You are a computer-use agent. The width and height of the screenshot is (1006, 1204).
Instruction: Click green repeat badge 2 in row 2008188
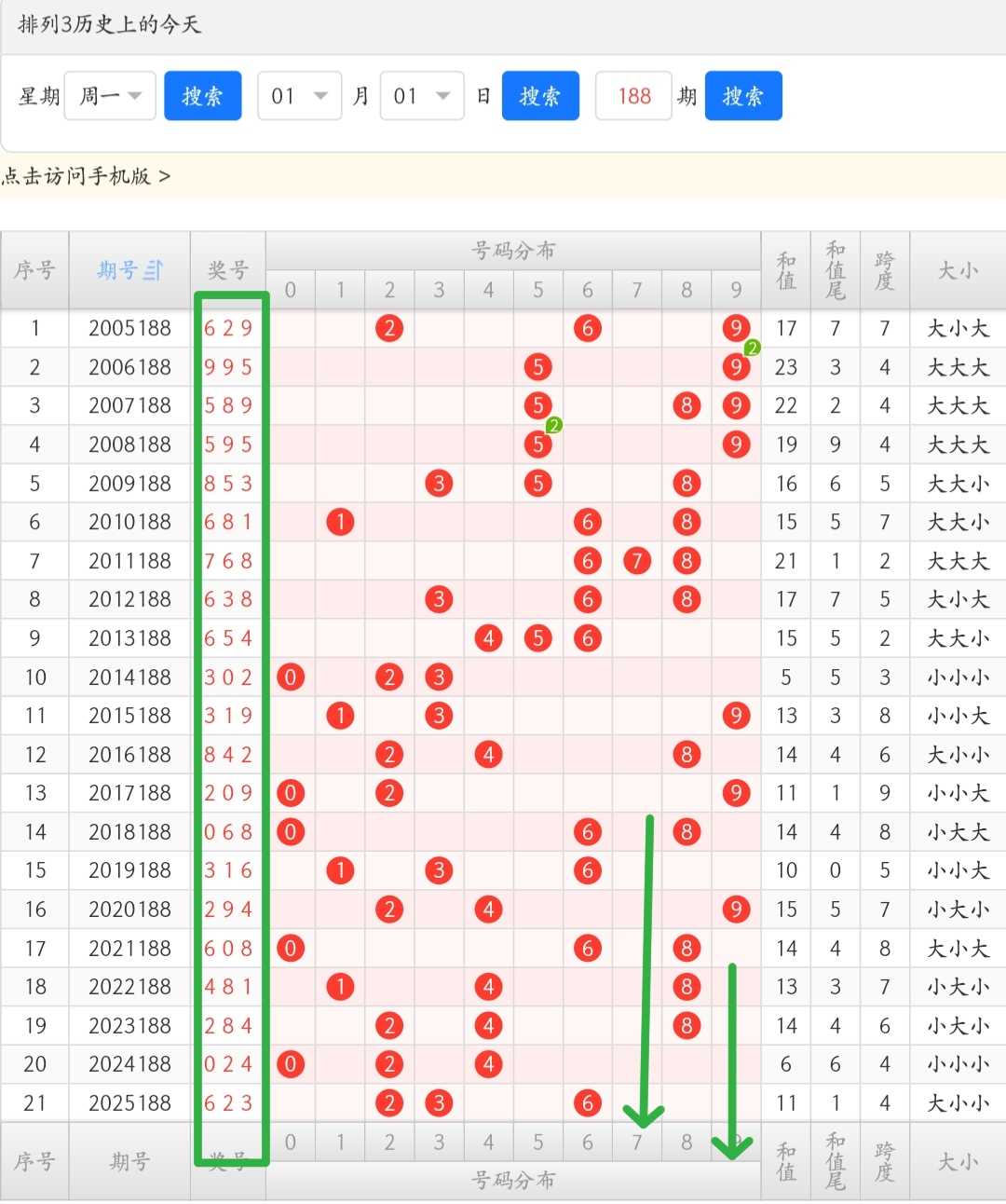(554, 425)
